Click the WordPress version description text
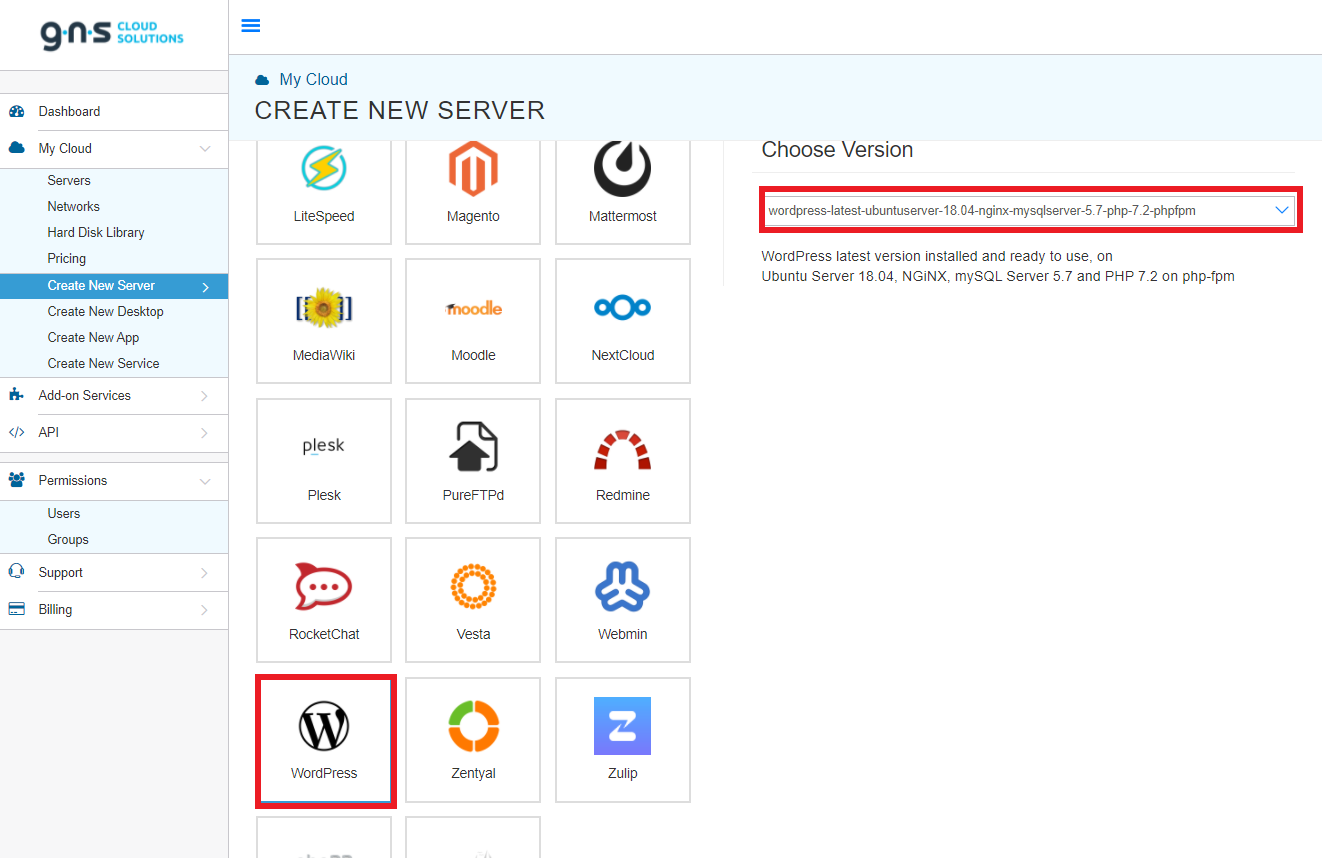The height and width of the screenshot is (858, 1322). click(x=998, y=266)
